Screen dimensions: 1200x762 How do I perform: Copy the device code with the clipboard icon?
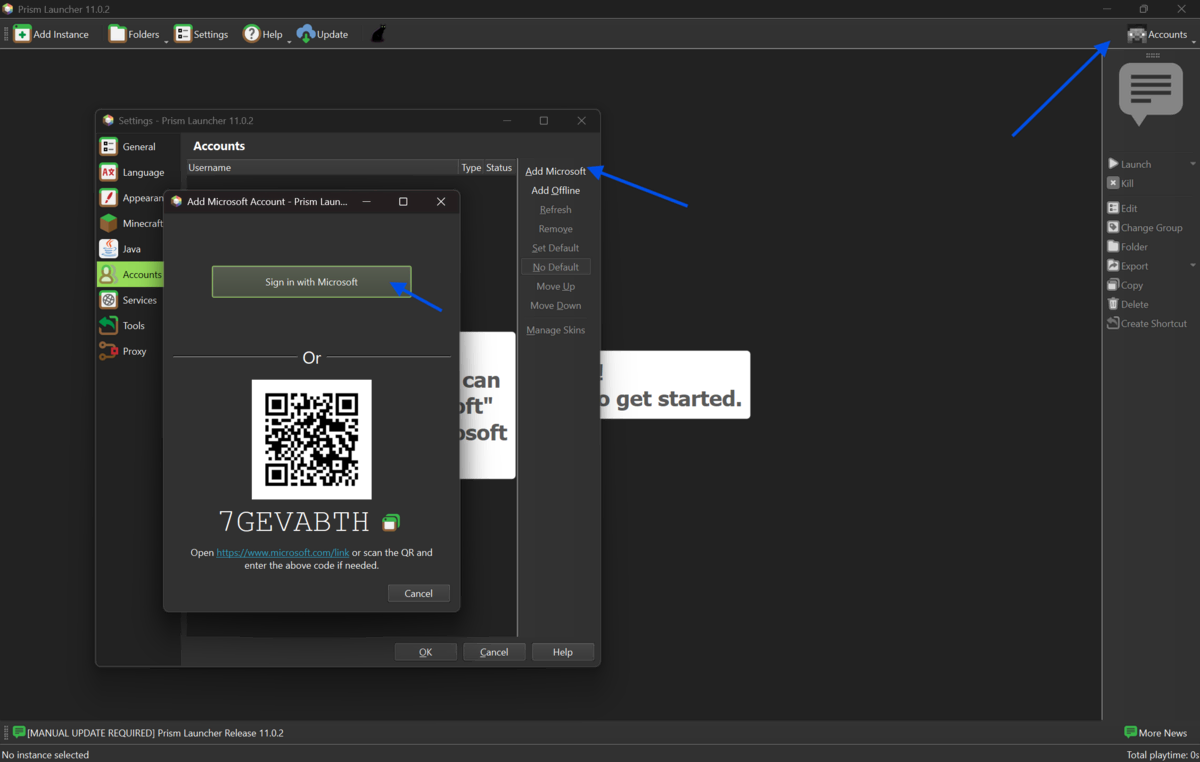[x=391, y=522]
